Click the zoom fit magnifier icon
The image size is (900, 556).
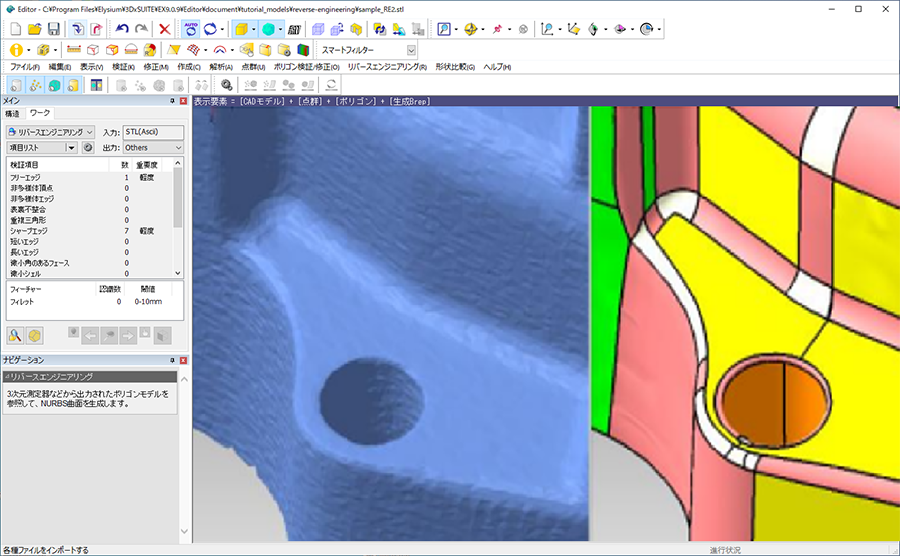tap(444, 29)
